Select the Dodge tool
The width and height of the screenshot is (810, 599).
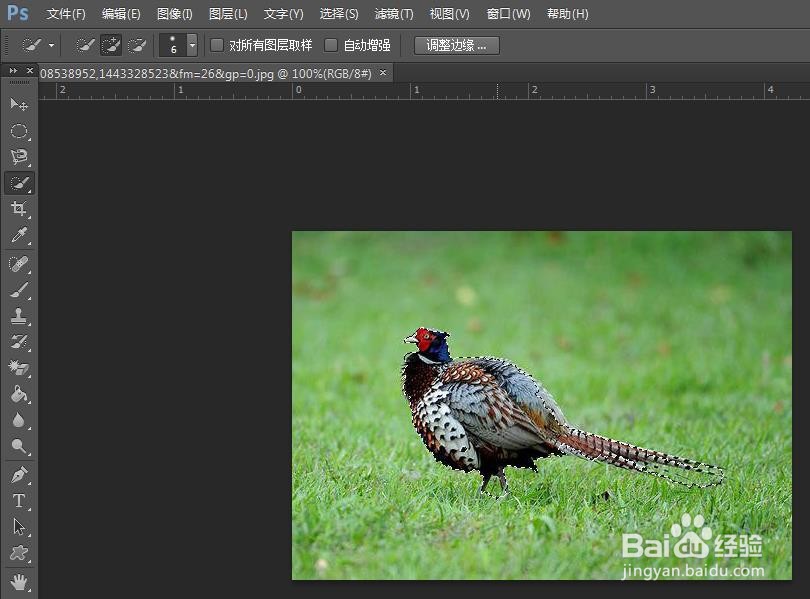[x=19, y=446]
